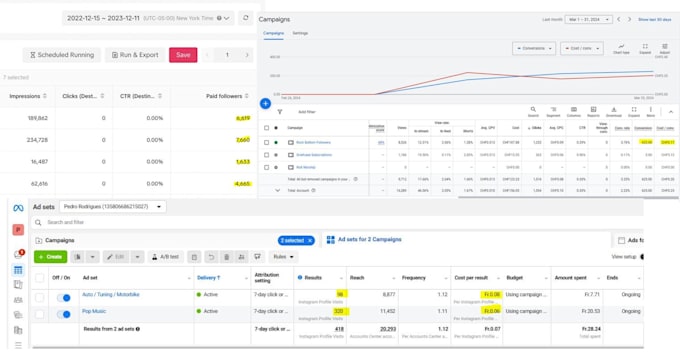The image size is (680, 363).
Task: Collapse the chart with the up chevron
Action: tap(670, 112)
